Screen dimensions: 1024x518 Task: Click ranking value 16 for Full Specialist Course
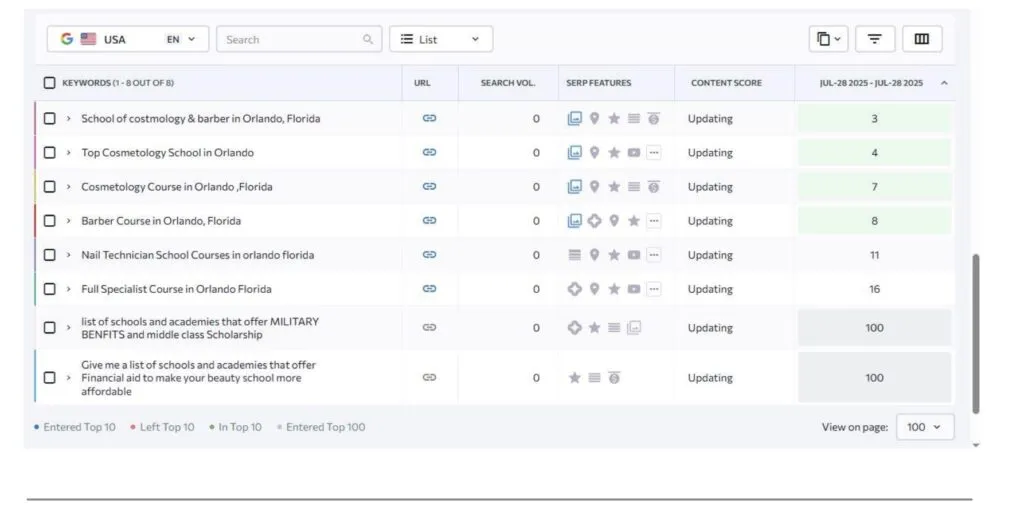point(874,289)
